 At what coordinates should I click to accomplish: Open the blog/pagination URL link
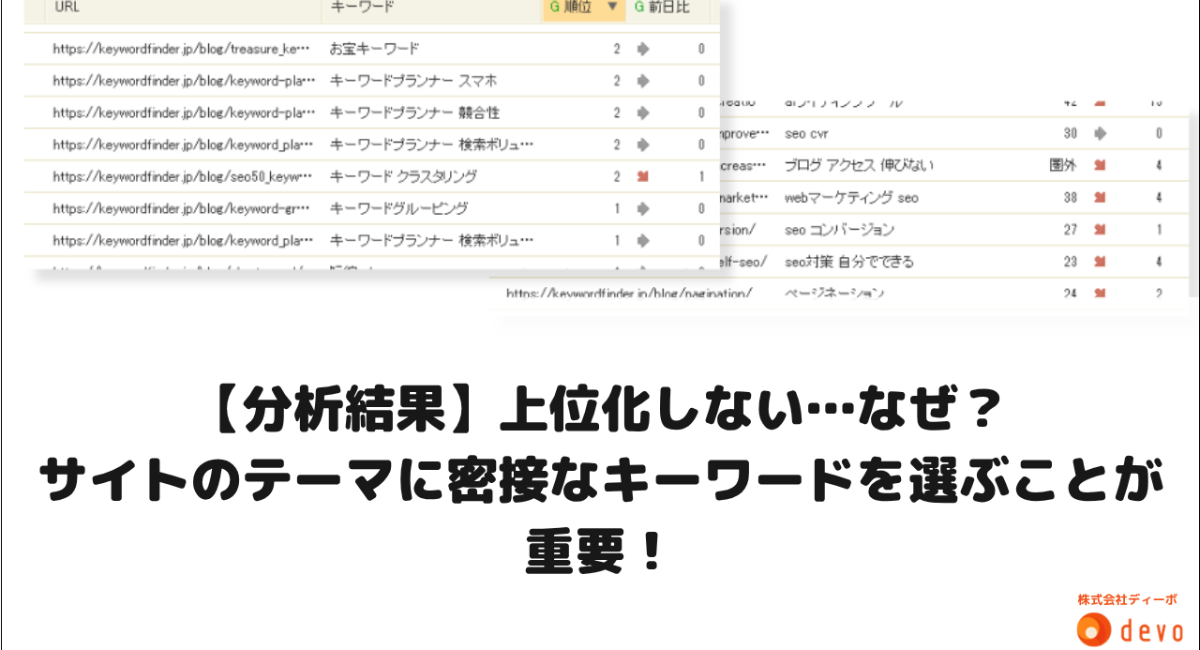(x=628, y=294)
